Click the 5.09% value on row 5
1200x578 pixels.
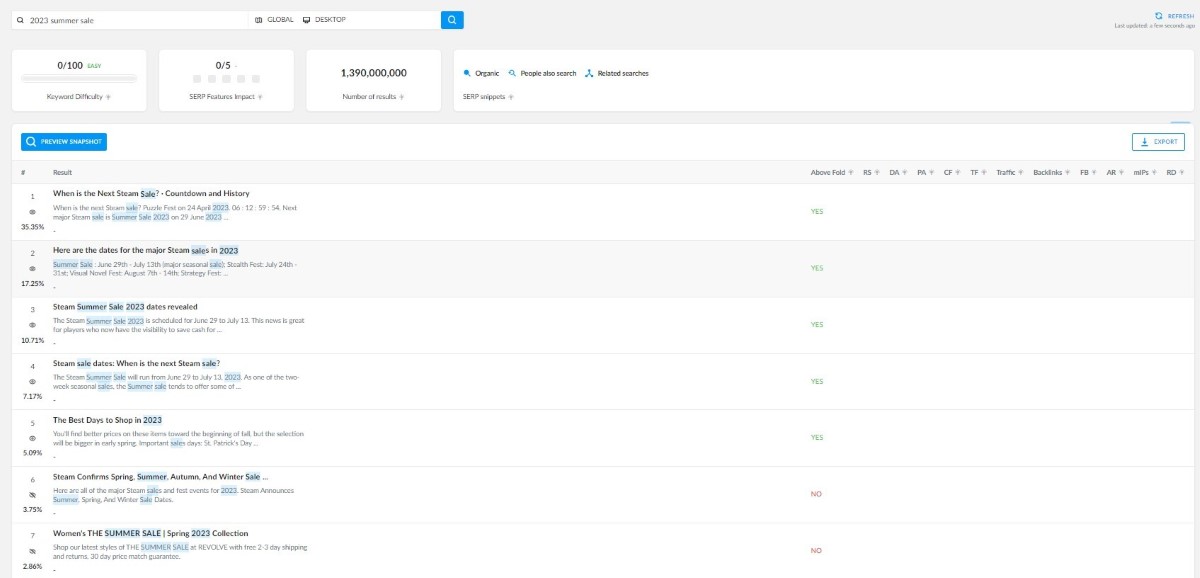32,452
